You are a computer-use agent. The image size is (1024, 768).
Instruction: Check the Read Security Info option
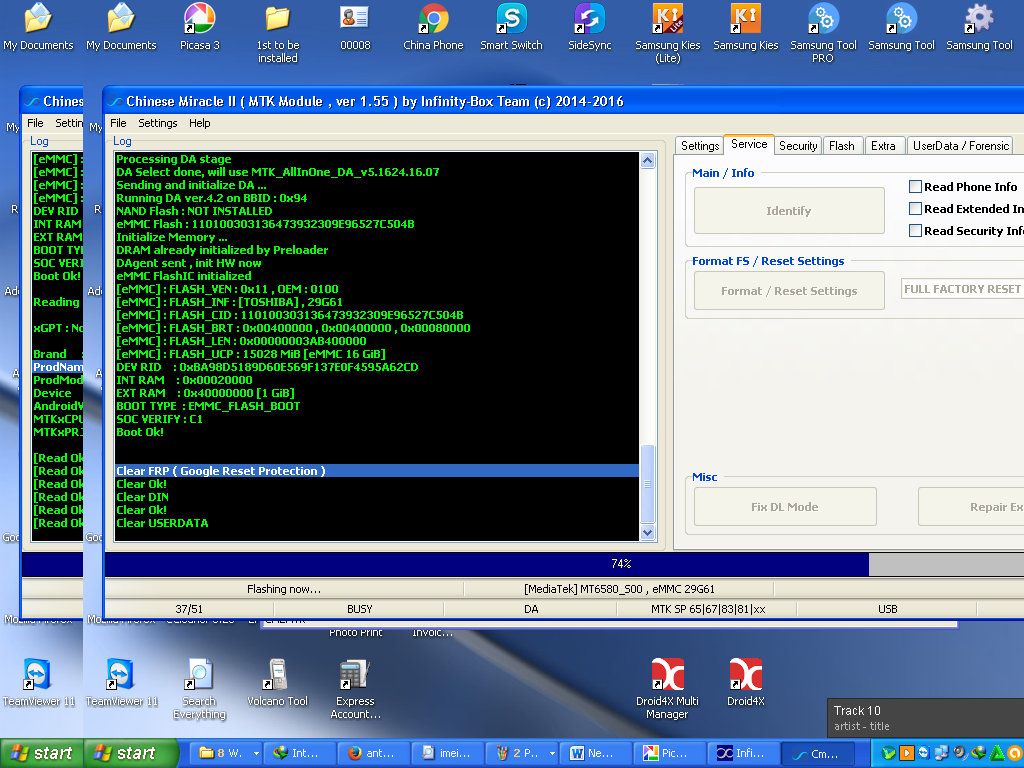(x=915, y=231)
